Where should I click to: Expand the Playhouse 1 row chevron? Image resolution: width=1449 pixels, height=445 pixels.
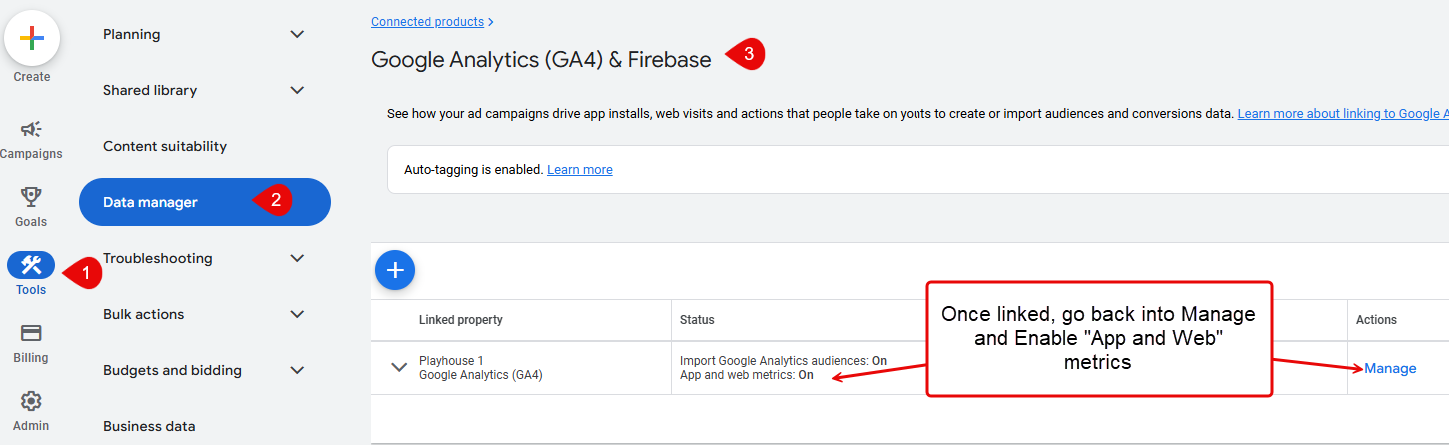399,367
